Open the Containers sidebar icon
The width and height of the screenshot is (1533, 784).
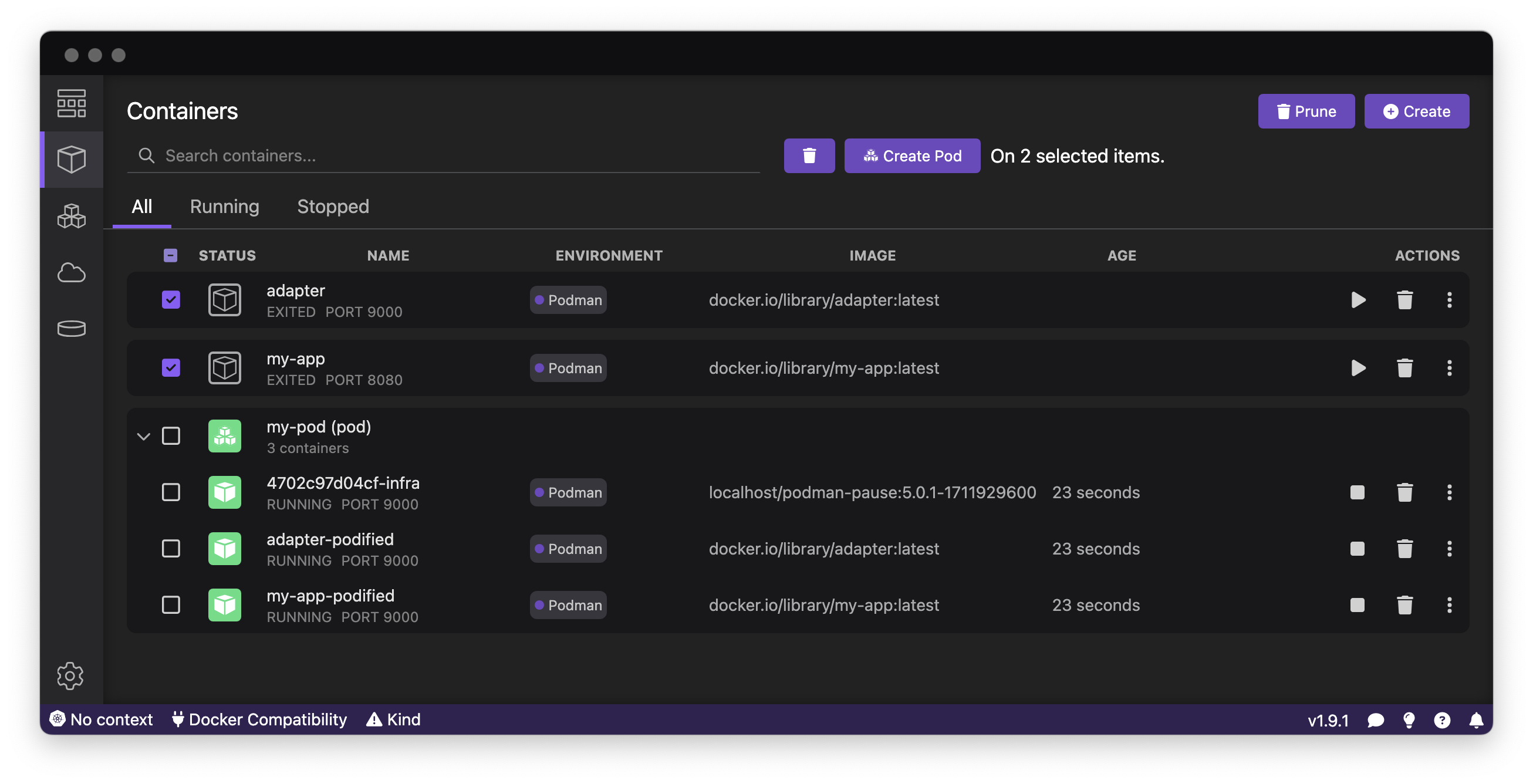[72, 160]
